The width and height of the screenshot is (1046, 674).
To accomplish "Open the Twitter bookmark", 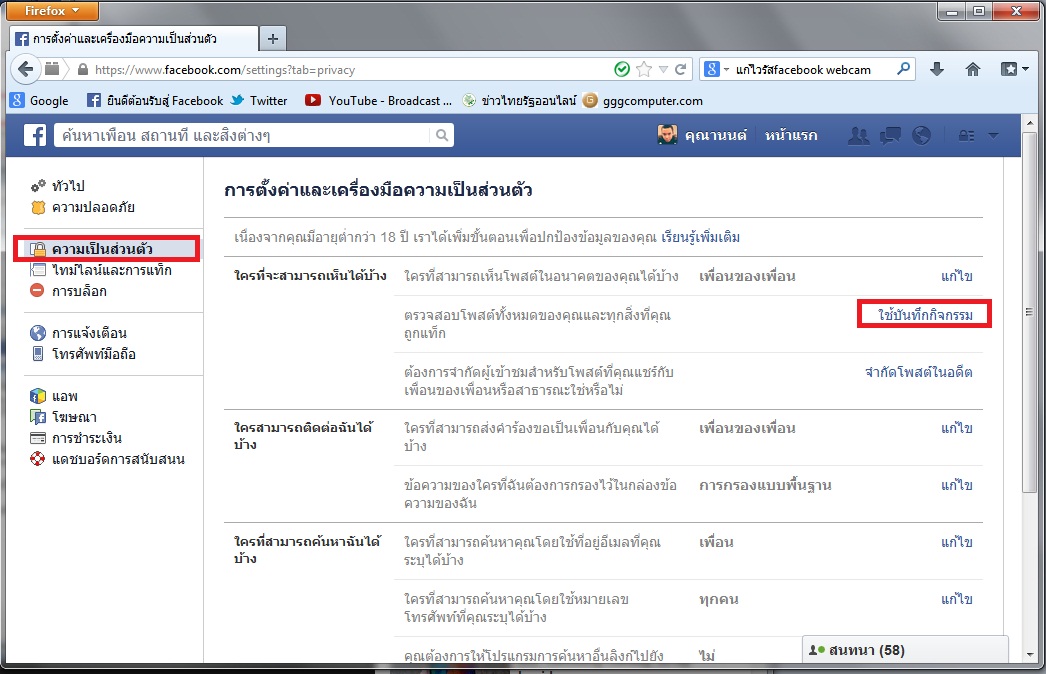I will click(259, 101).
